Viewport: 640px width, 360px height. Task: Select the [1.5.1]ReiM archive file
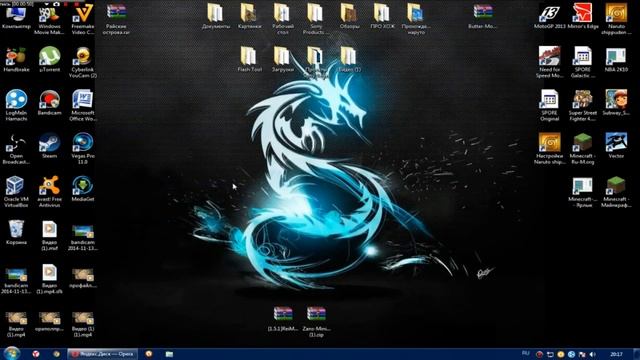pos(283,319)
